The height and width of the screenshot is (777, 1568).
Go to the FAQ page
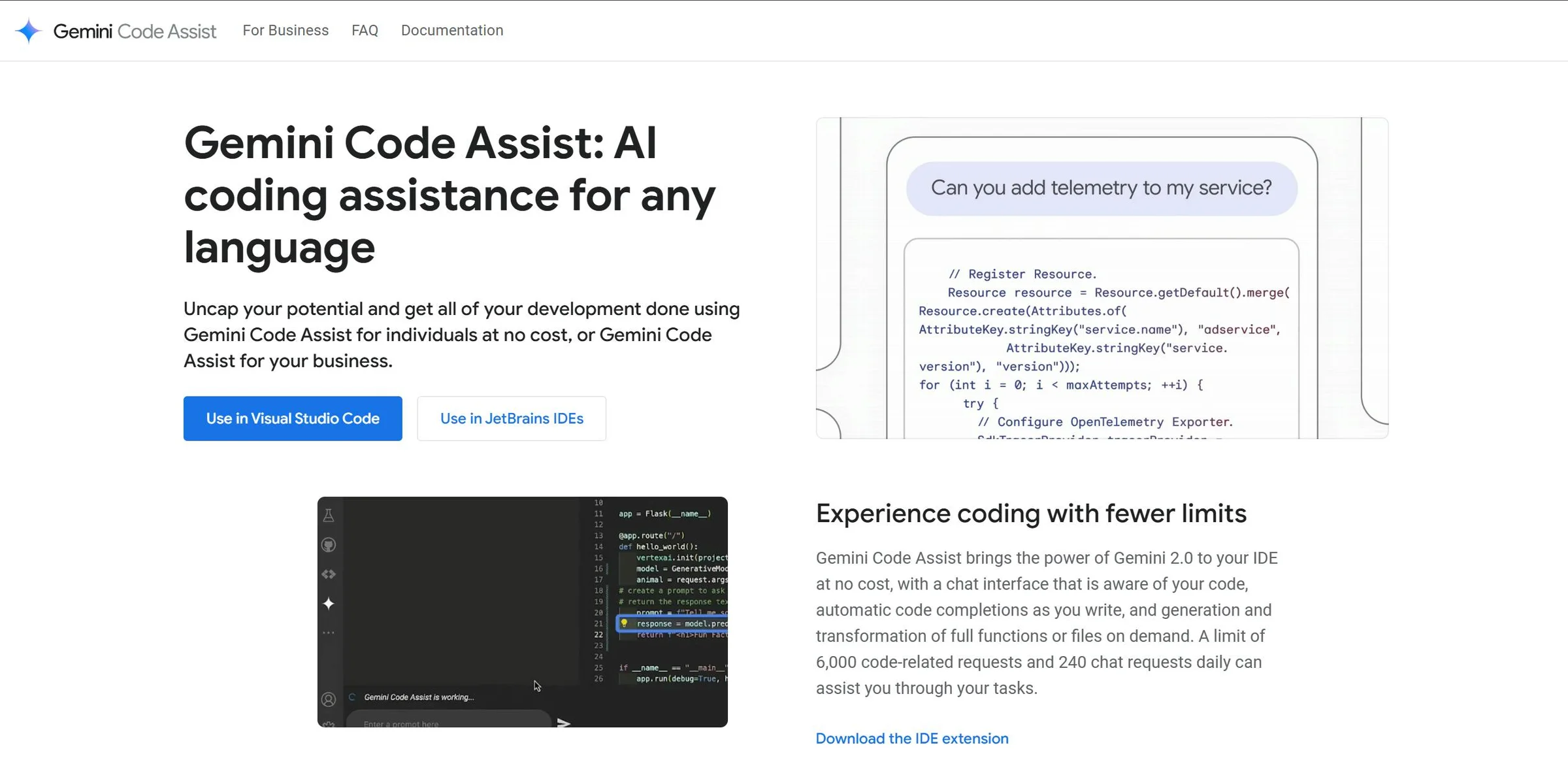365,30
